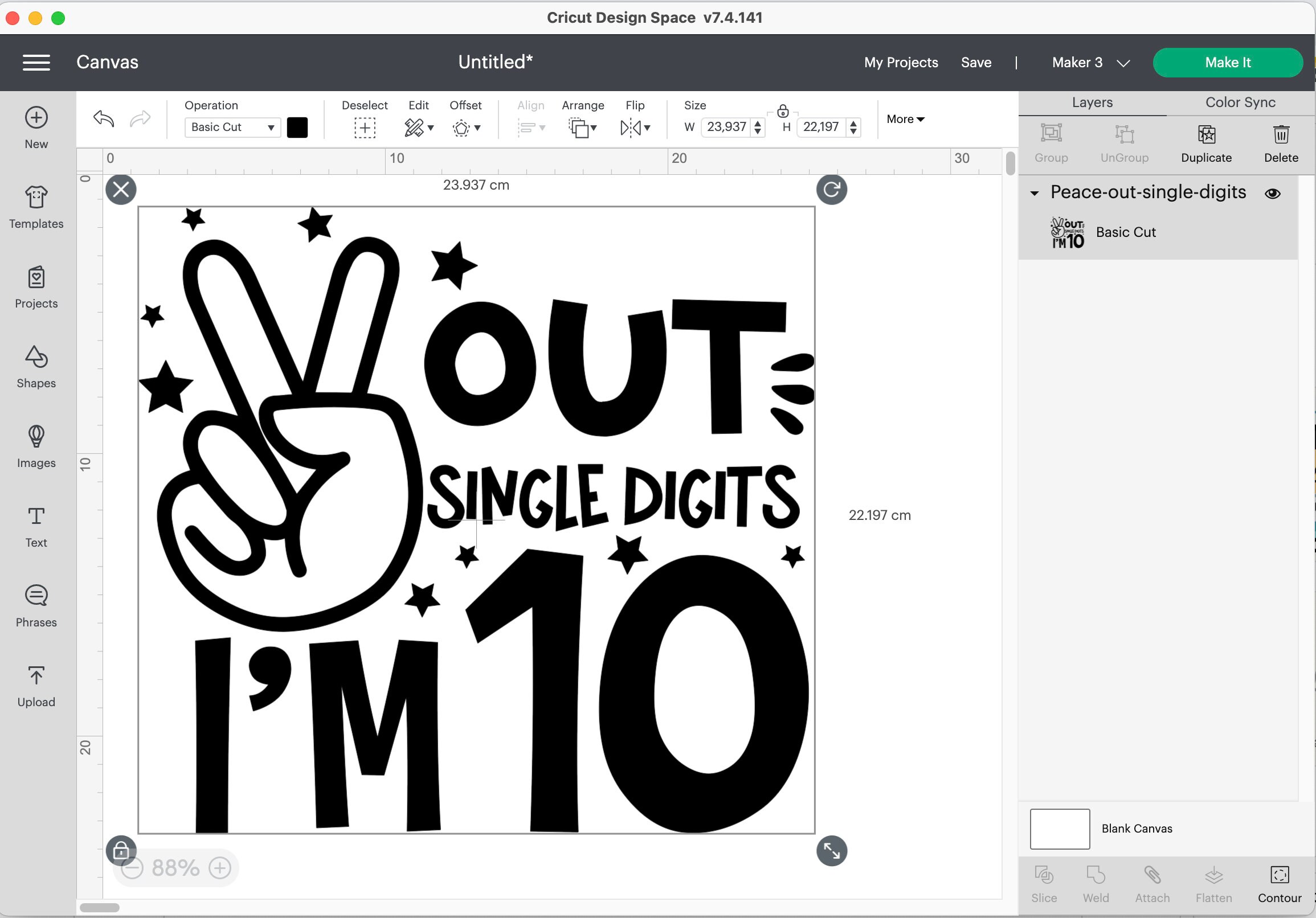
Task: Switch to the Color Sync tab
Action: tap(1239, 102)
